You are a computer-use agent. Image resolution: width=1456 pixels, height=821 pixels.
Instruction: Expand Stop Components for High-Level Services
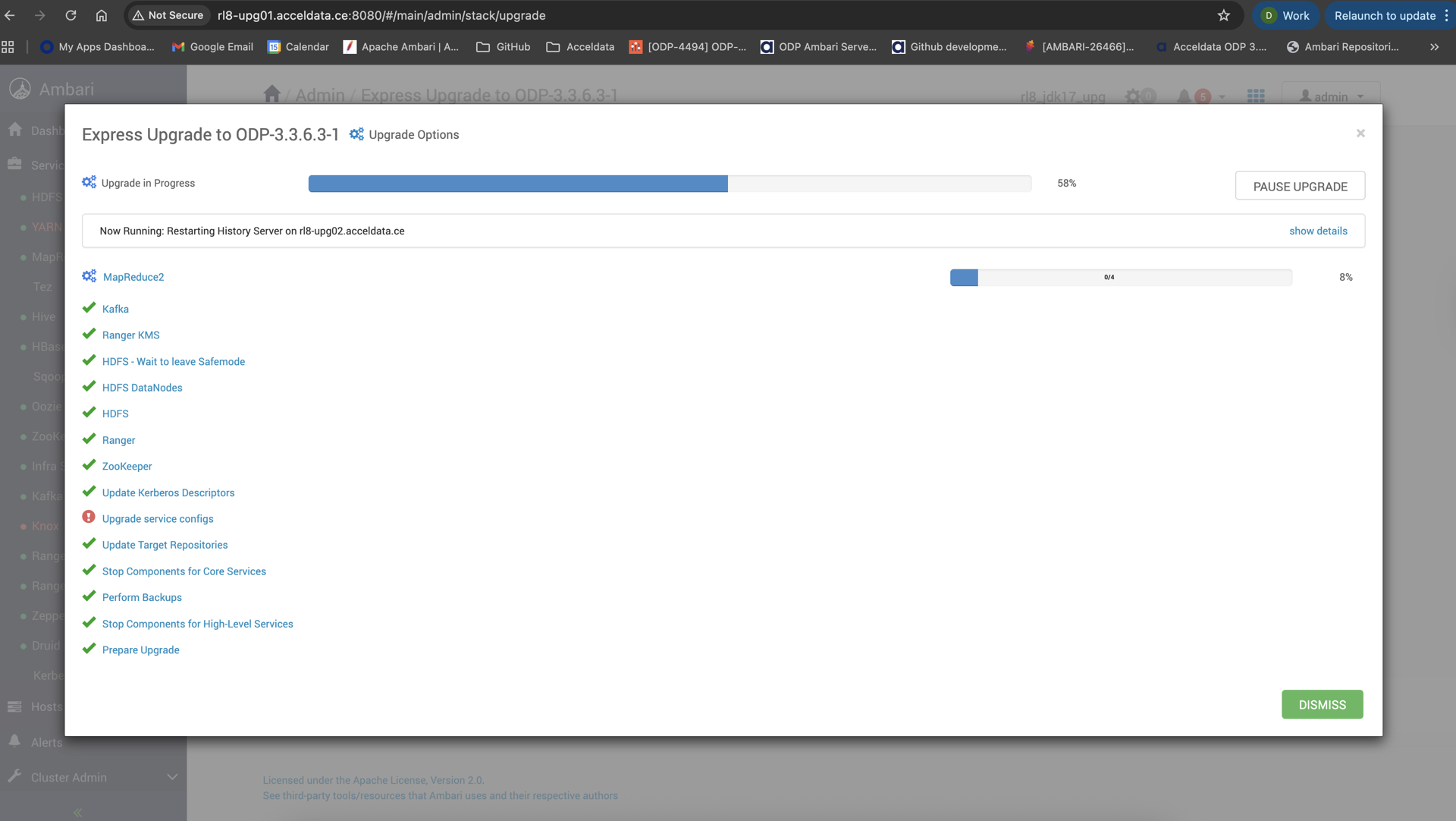tap(197, 624)
